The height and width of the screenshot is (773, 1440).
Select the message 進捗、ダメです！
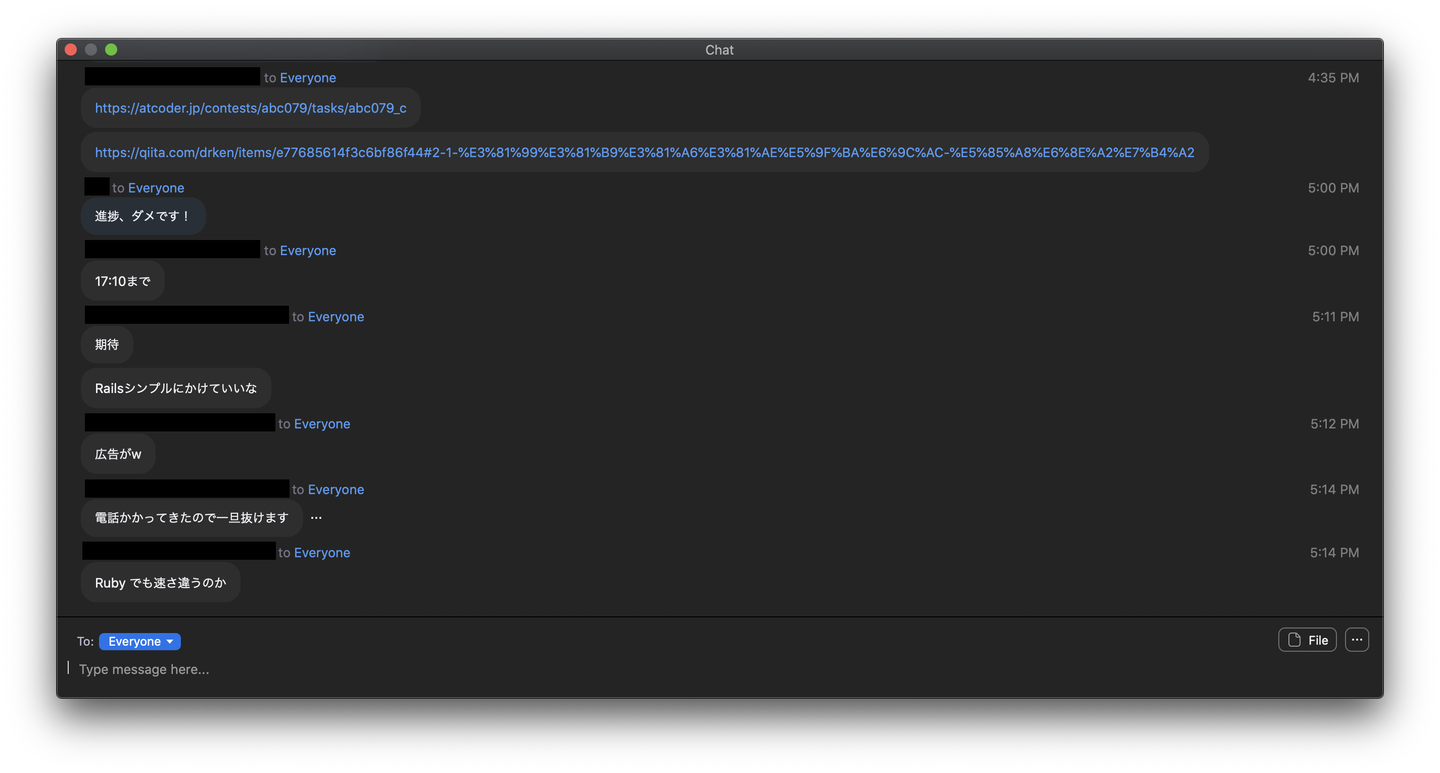click(143, 216)
